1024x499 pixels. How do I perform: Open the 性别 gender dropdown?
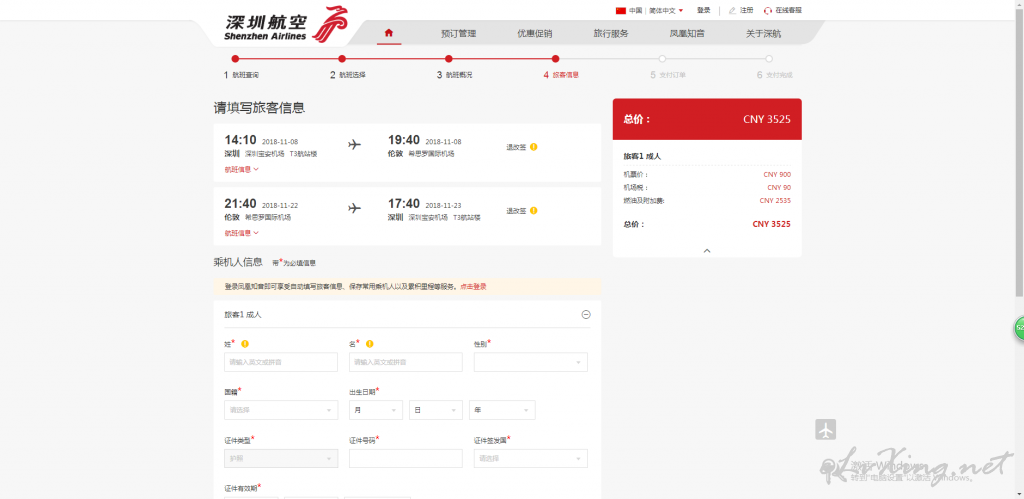point(530,362)
